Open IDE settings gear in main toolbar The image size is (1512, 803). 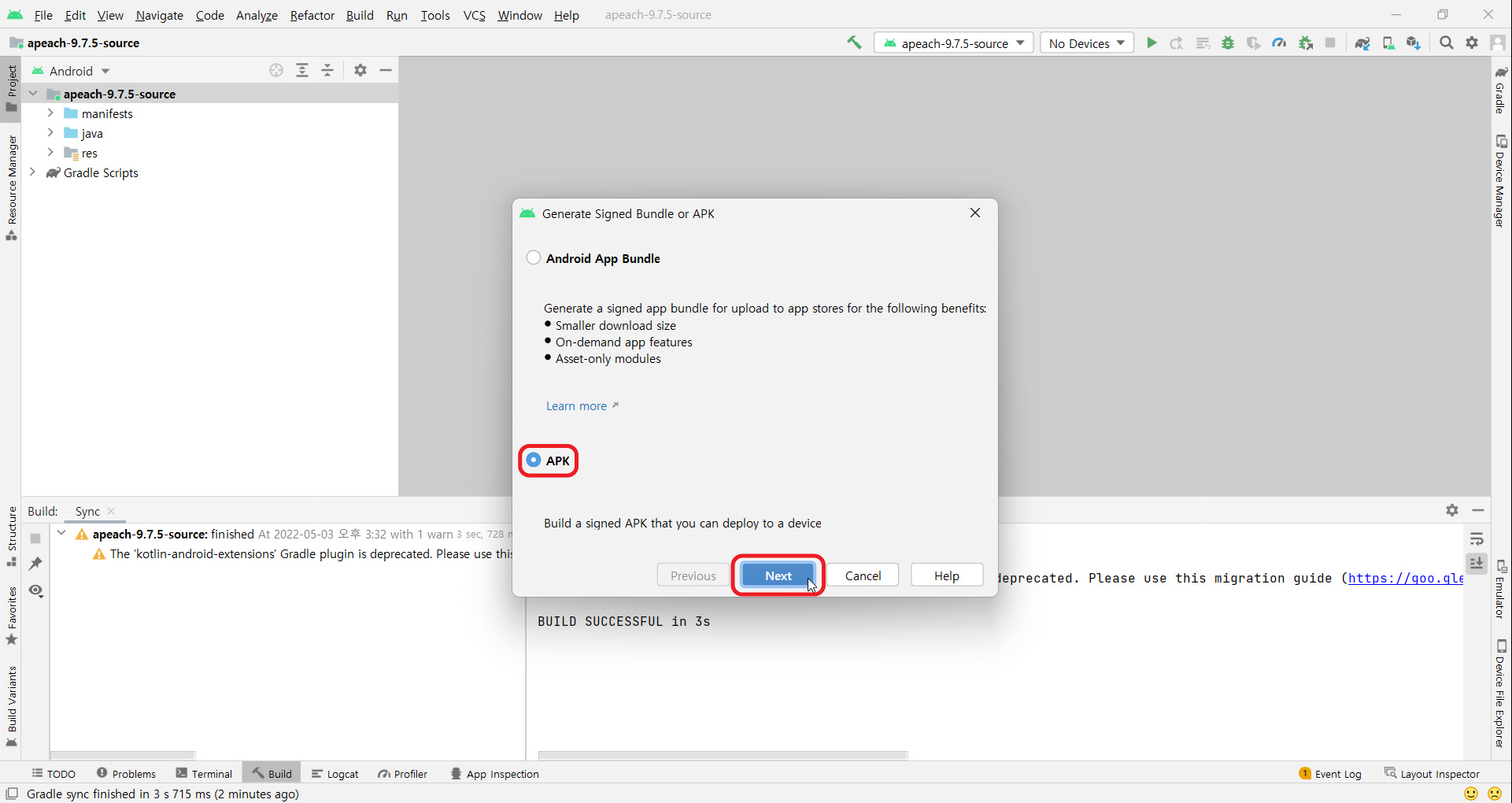point(1472,43)
